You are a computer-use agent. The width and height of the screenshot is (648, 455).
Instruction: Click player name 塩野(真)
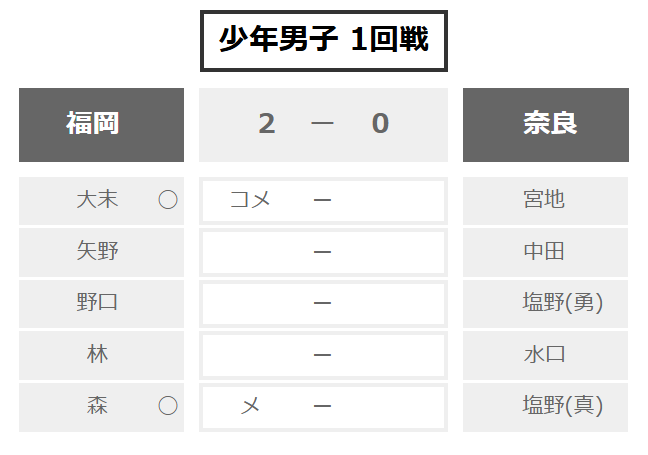(x=563, y=405)
